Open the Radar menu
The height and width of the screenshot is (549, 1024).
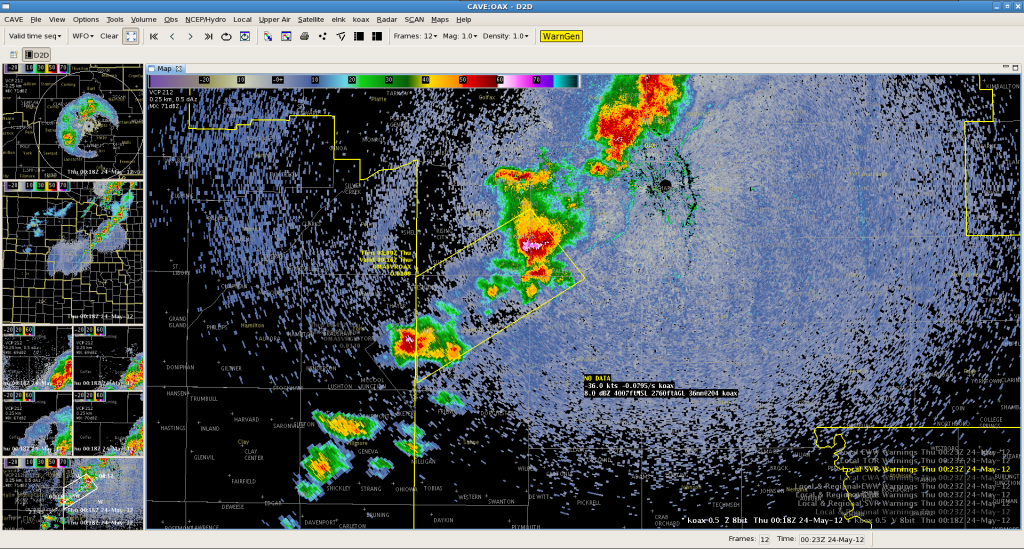tap(387, 19)
